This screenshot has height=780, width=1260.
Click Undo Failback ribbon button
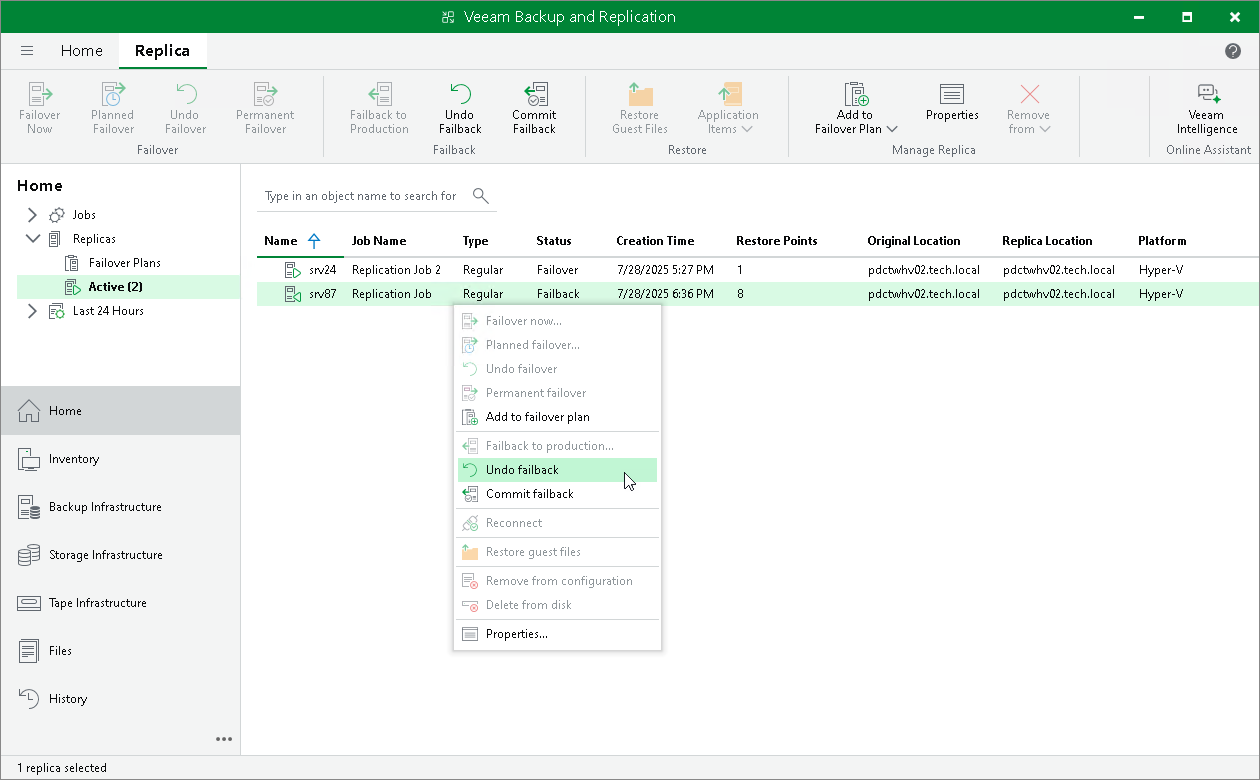pos(460,108)
